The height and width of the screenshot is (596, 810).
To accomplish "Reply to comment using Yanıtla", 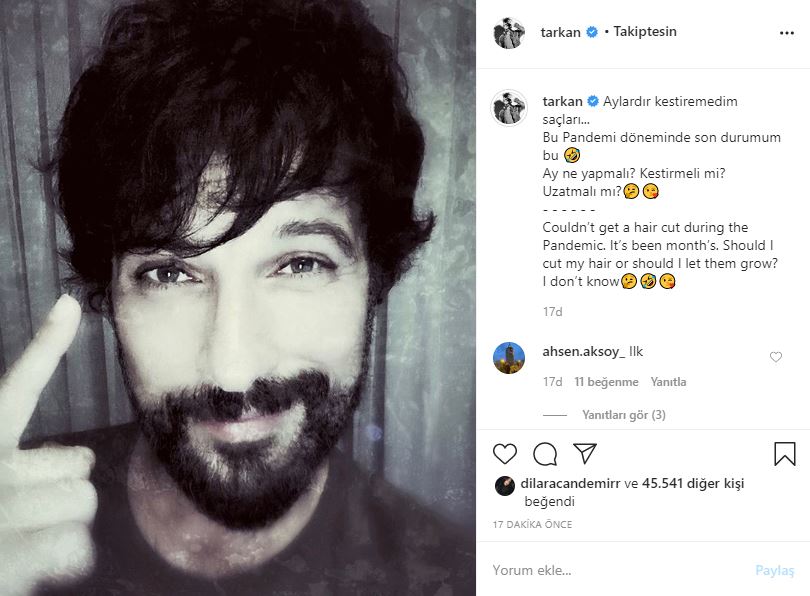I will (x=668, y=382).
